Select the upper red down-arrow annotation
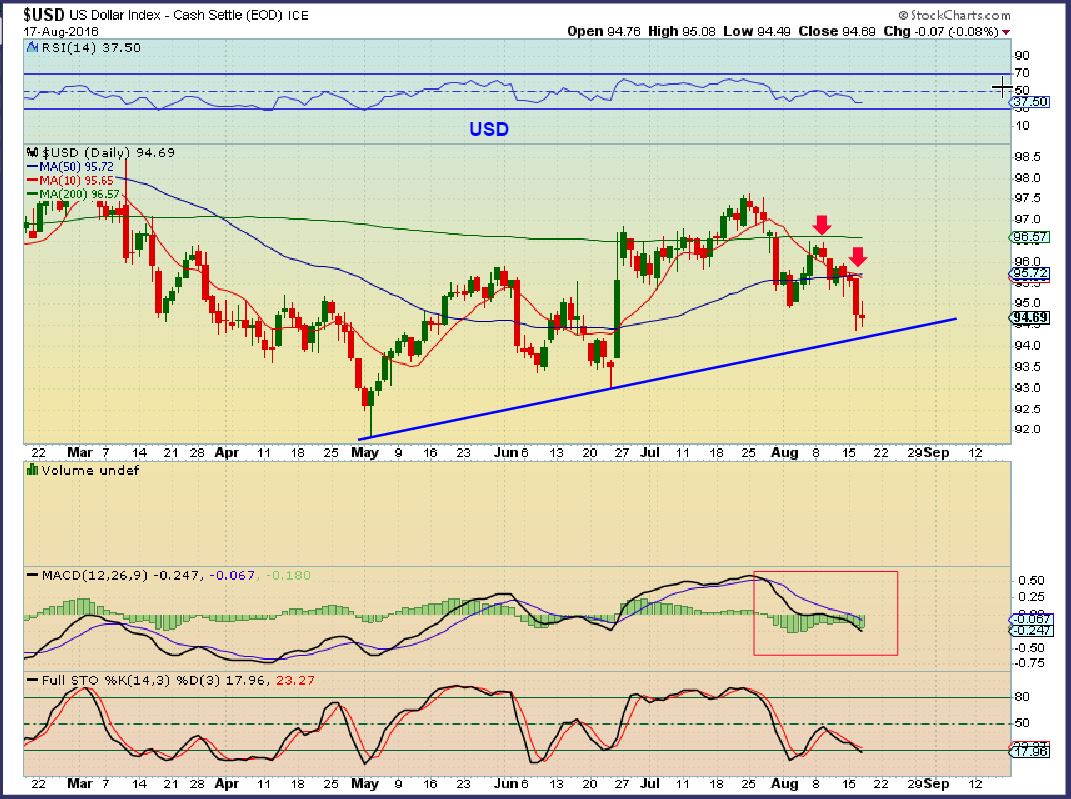Image resolution: width=1071 pixels, height=799 pixels. click(x=822, y=224)
